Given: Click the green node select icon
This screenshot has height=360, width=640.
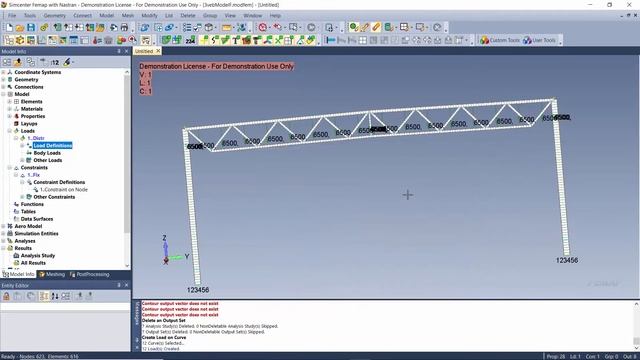Looking at the screenshot, I should pyautogui.click(x=353, y=28).
